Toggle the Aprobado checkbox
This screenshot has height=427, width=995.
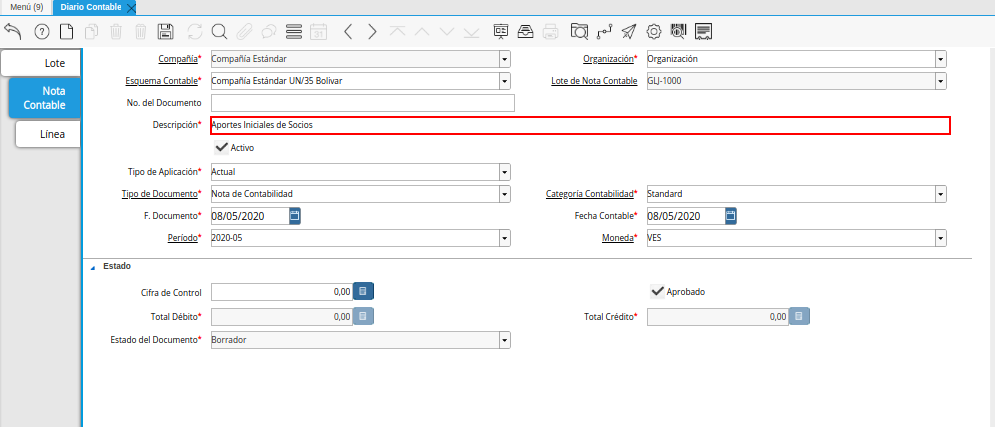[x=657, y=291]
